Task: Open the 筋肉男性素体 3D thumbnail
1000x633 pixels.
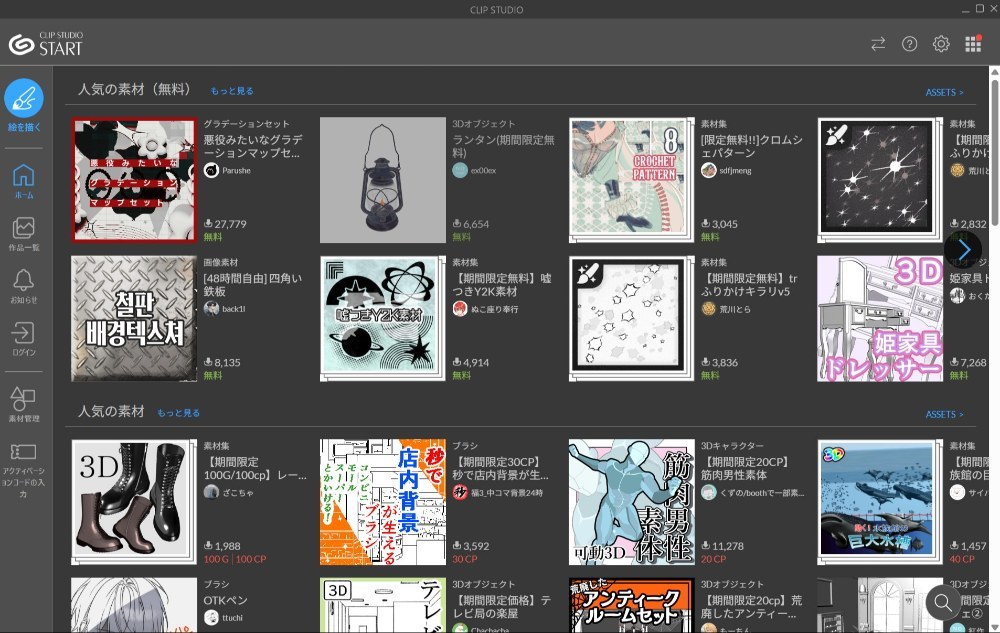Action: click(631, 502)
